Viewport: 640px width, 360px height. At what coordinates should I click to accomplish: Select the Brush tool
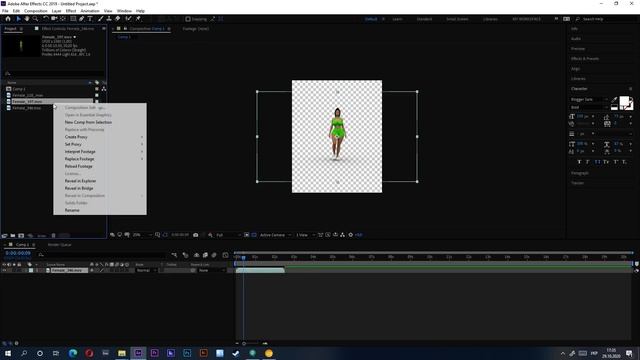[x=100, y=19]
